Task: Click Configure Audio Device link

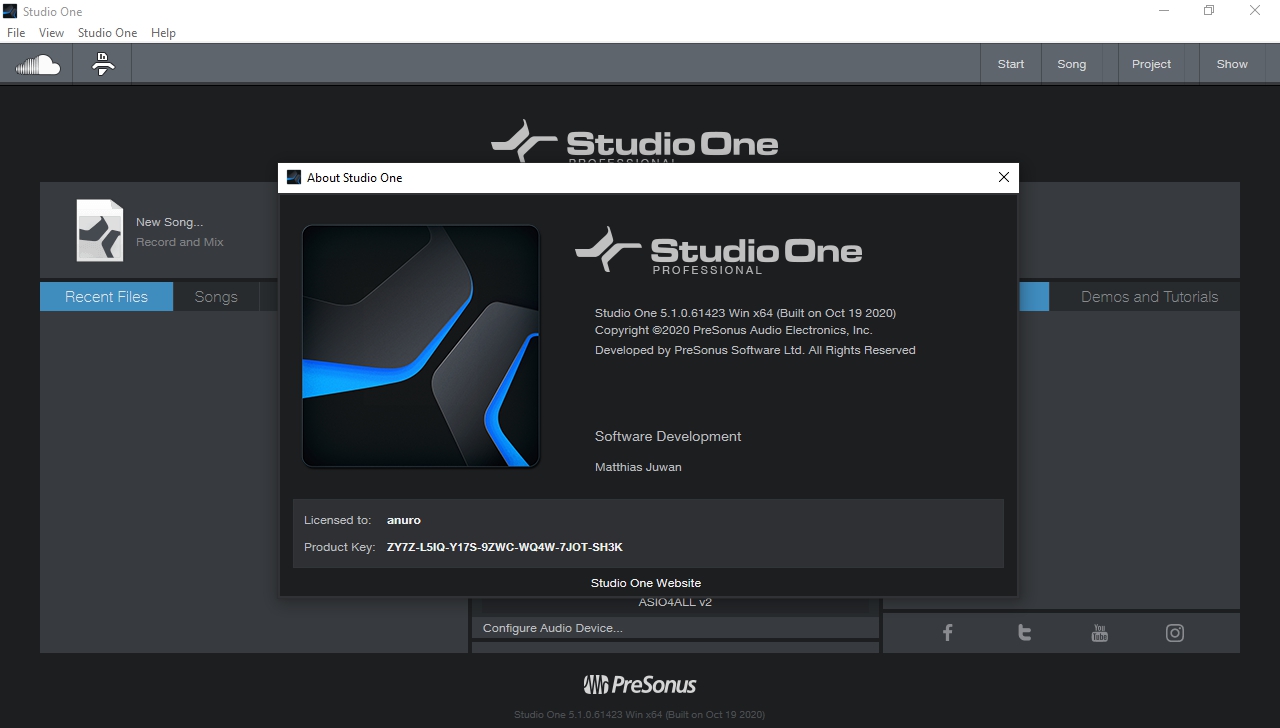Action: tap(553, 628)
